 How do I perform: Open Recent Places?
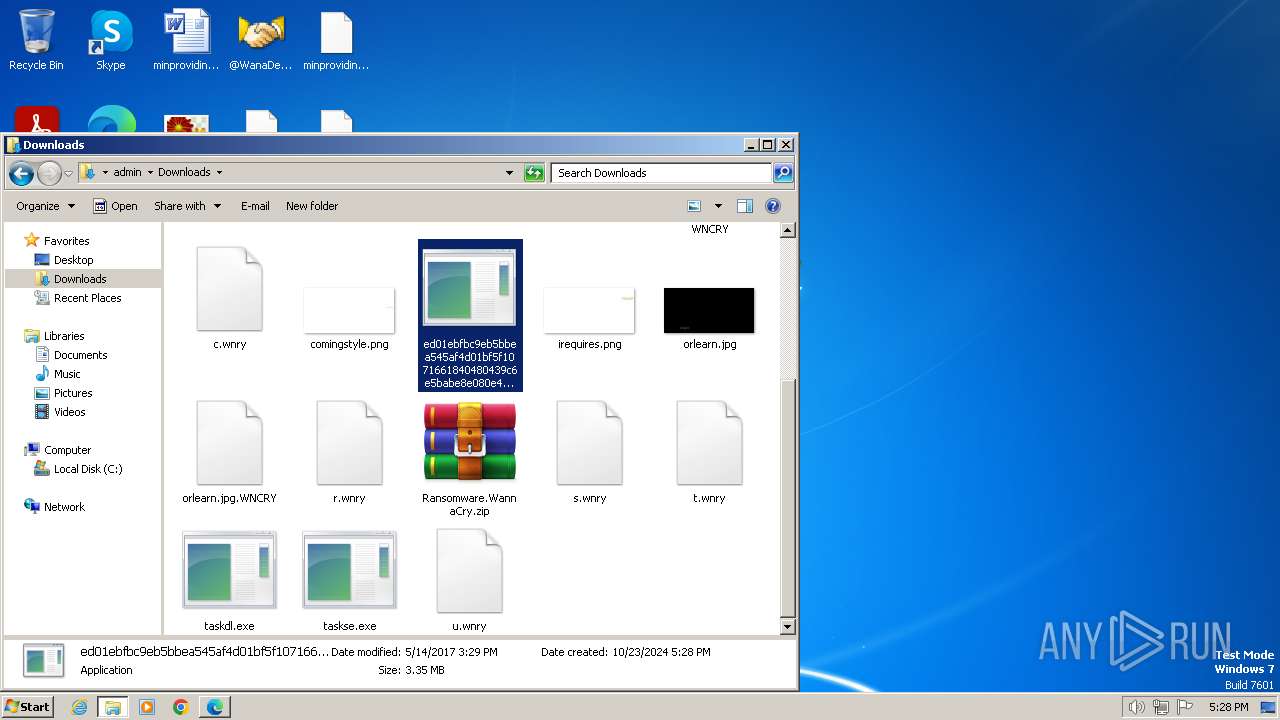[78, 298]
